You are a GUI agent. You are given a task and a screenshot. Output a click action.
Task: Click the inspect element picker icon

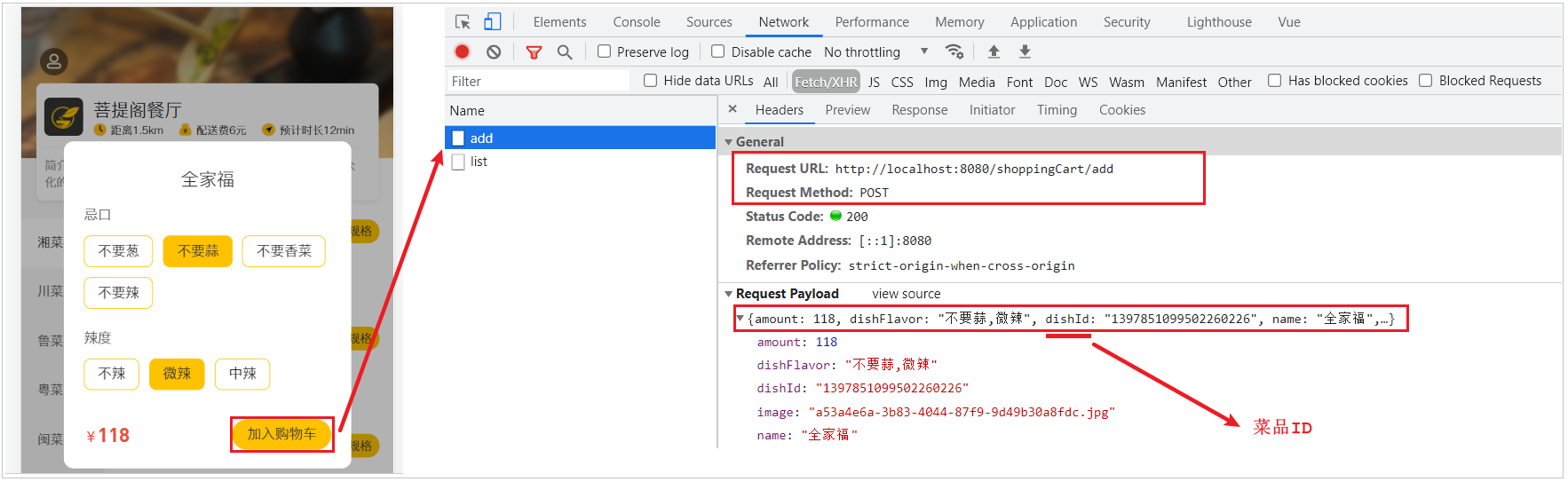(463, 22)
